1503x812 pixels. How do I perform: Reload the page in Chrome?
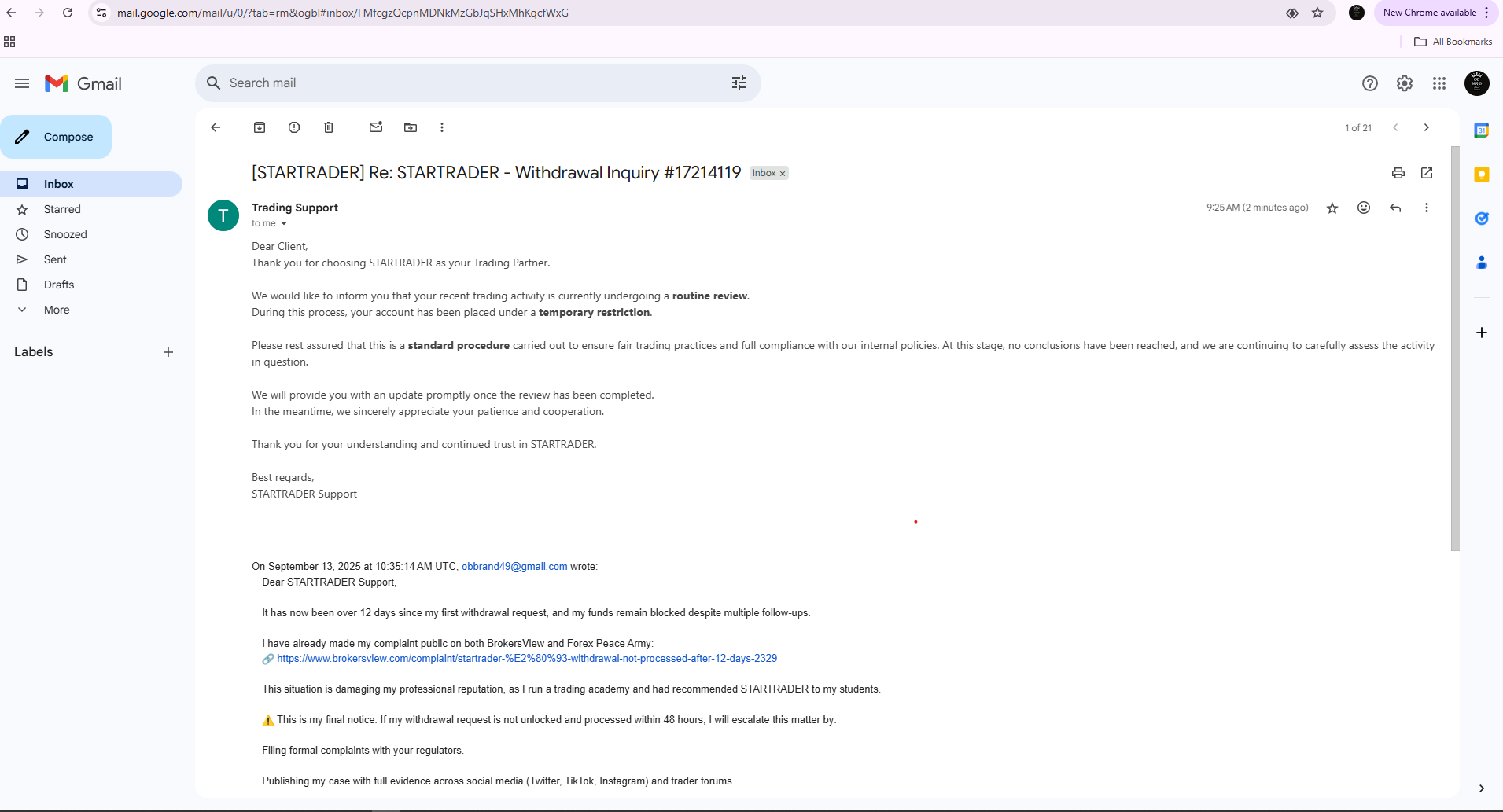68,13
